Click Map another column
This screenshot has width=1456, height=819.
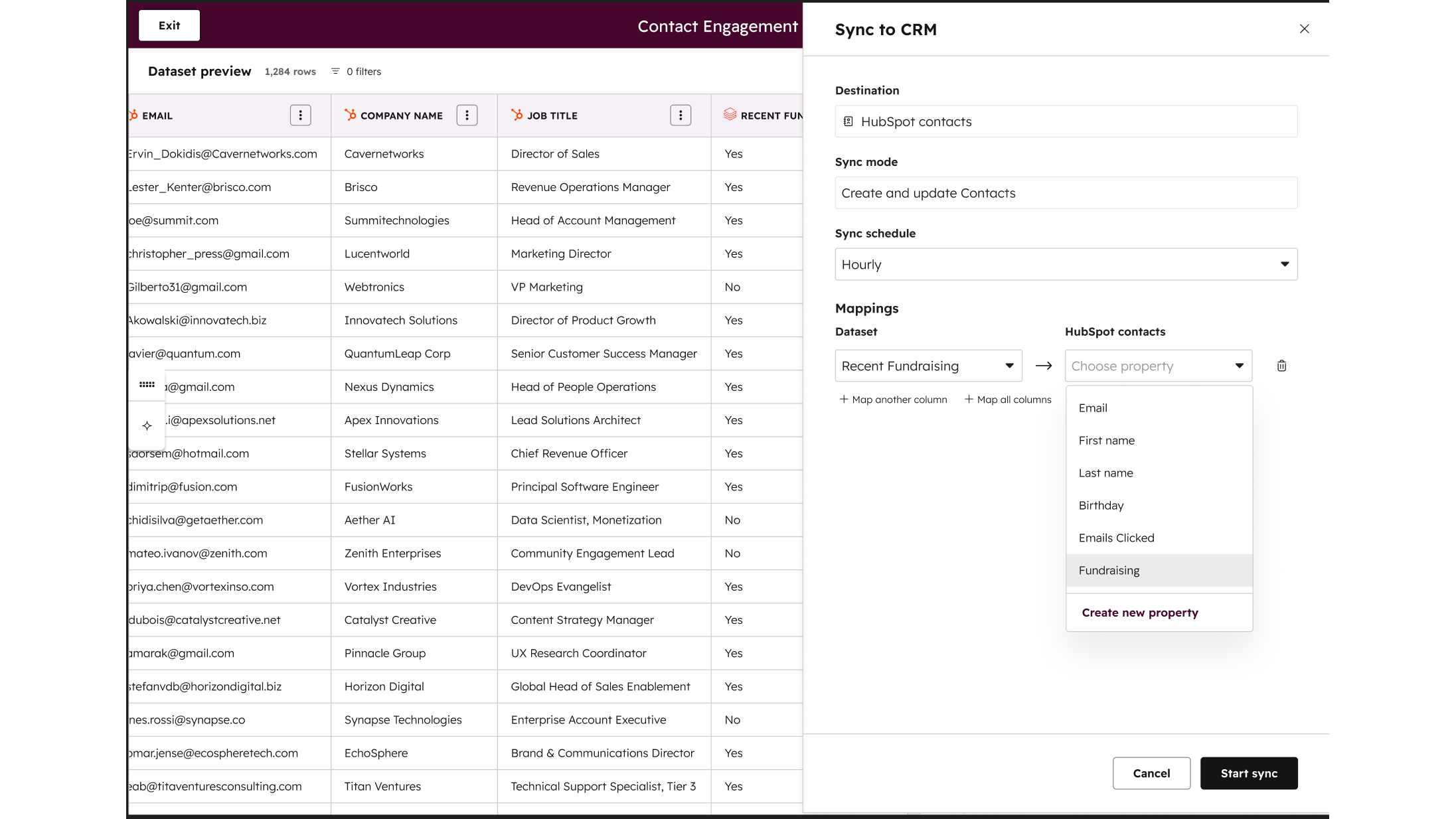(893, 400)
